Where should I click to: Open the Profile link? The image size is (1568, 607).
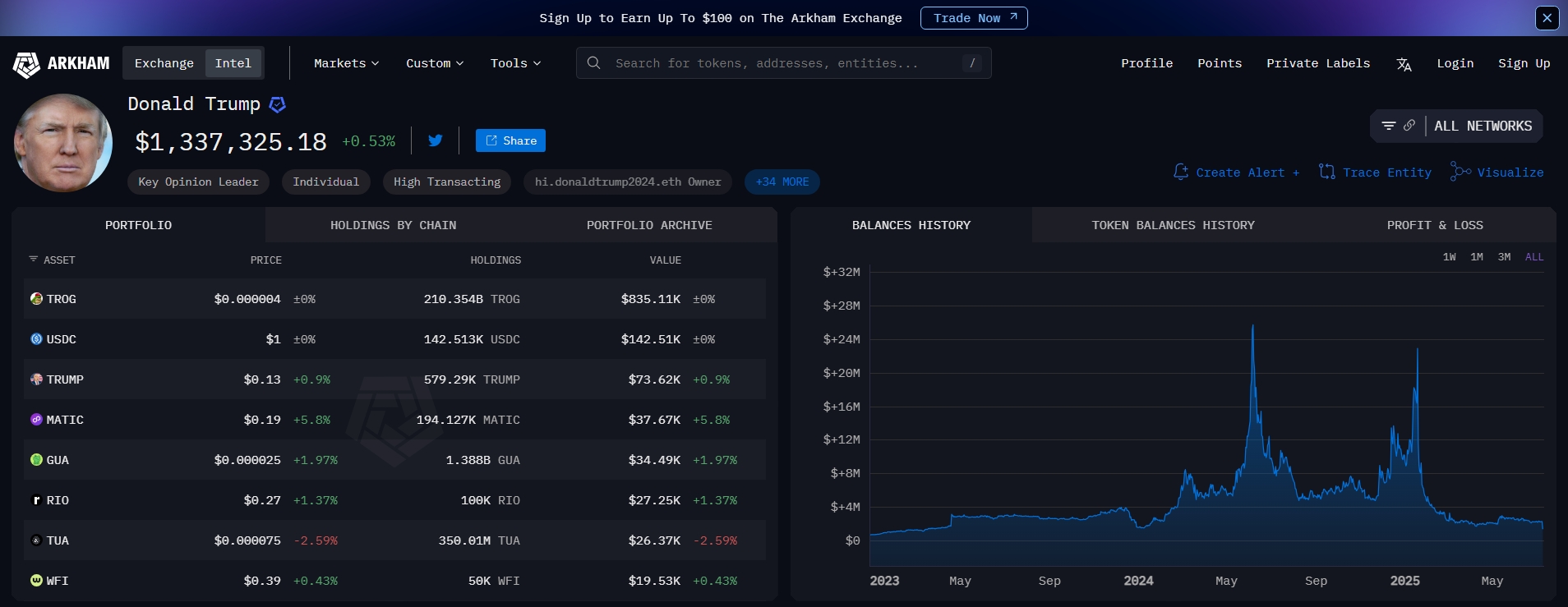[1146, 63]
